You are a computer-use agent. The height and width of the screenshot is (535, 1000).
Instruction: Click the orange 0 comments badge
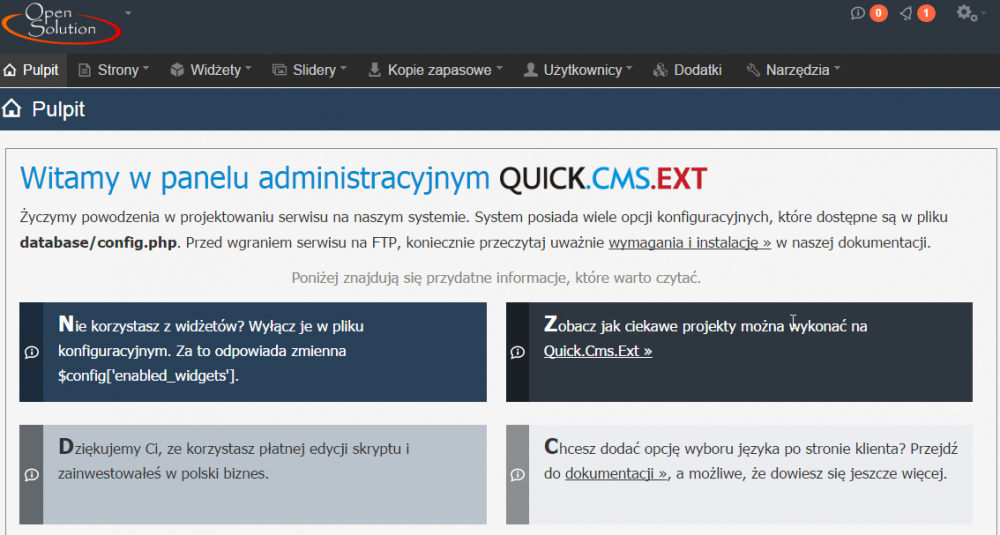click(x=878, y=13)
